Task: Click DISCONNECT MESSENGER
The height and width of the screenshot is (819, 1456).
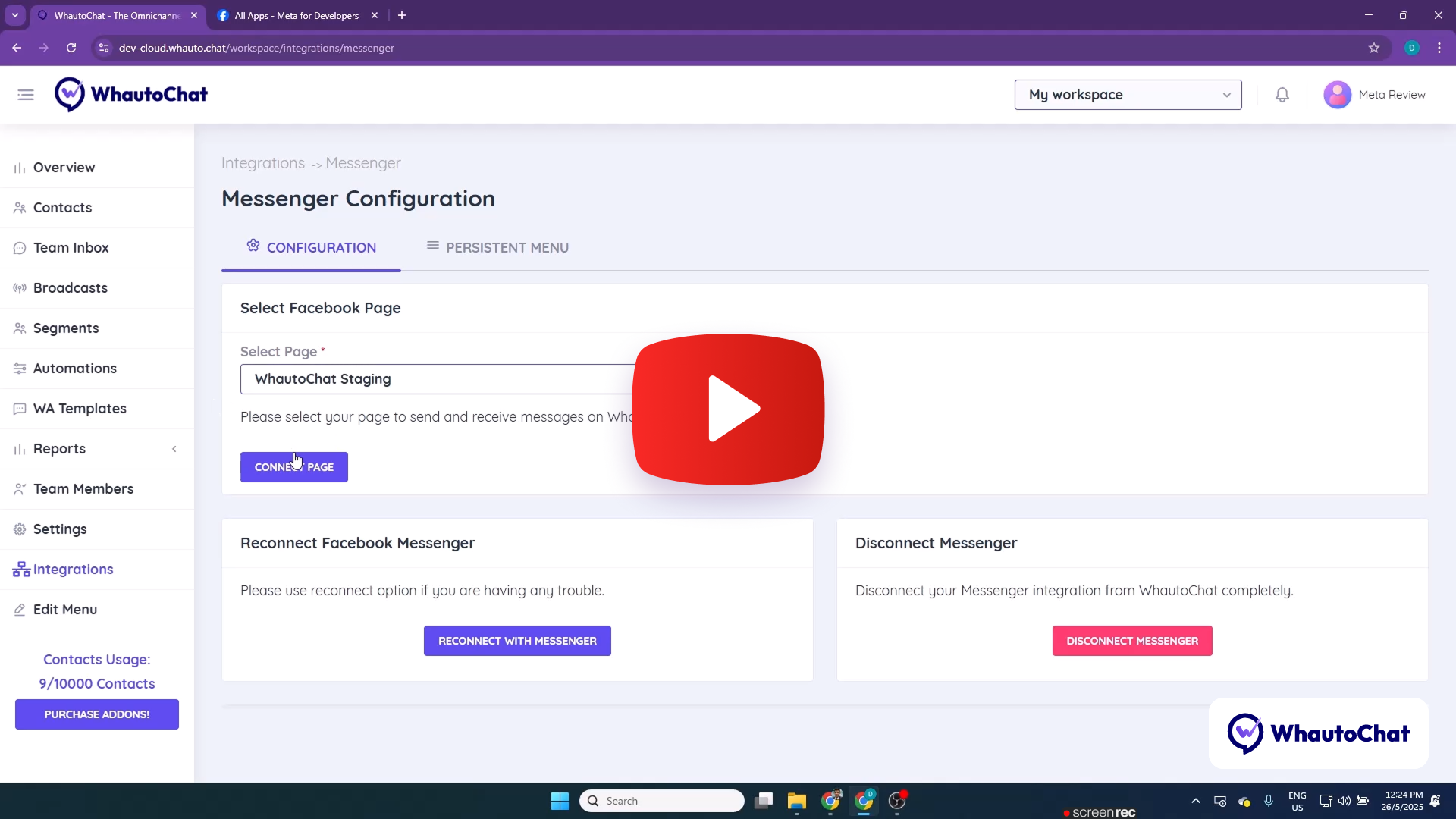Action: click(x=1131, y=640)
